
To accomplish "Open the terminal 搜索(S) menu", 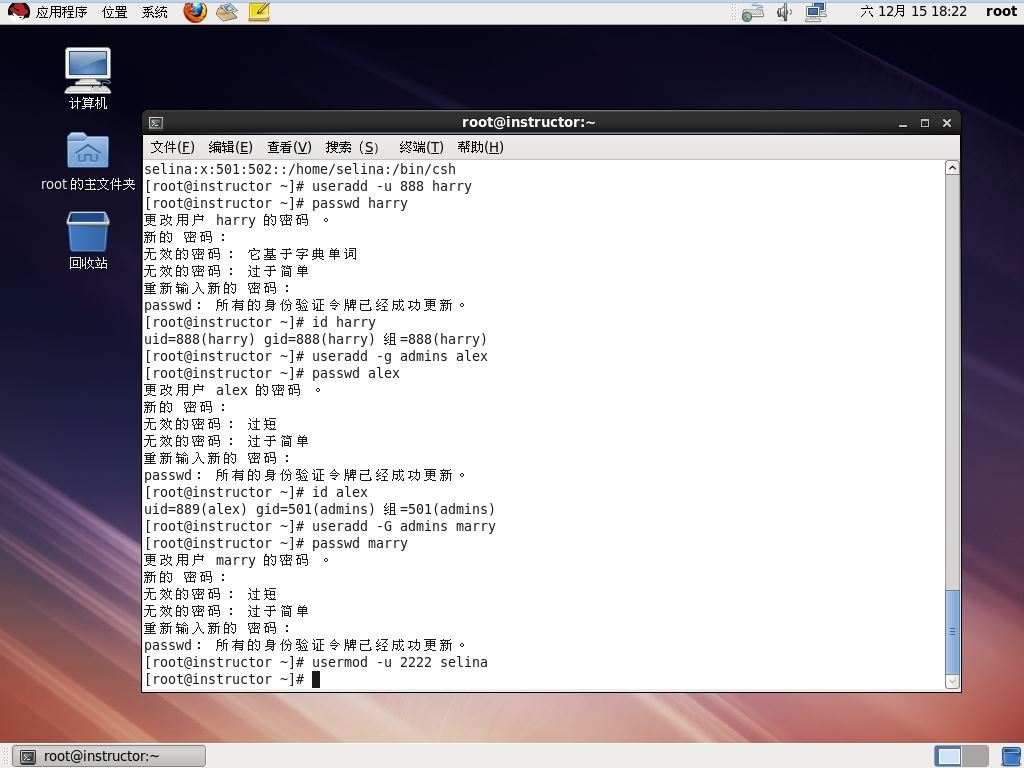I will (x=352, y=148).
